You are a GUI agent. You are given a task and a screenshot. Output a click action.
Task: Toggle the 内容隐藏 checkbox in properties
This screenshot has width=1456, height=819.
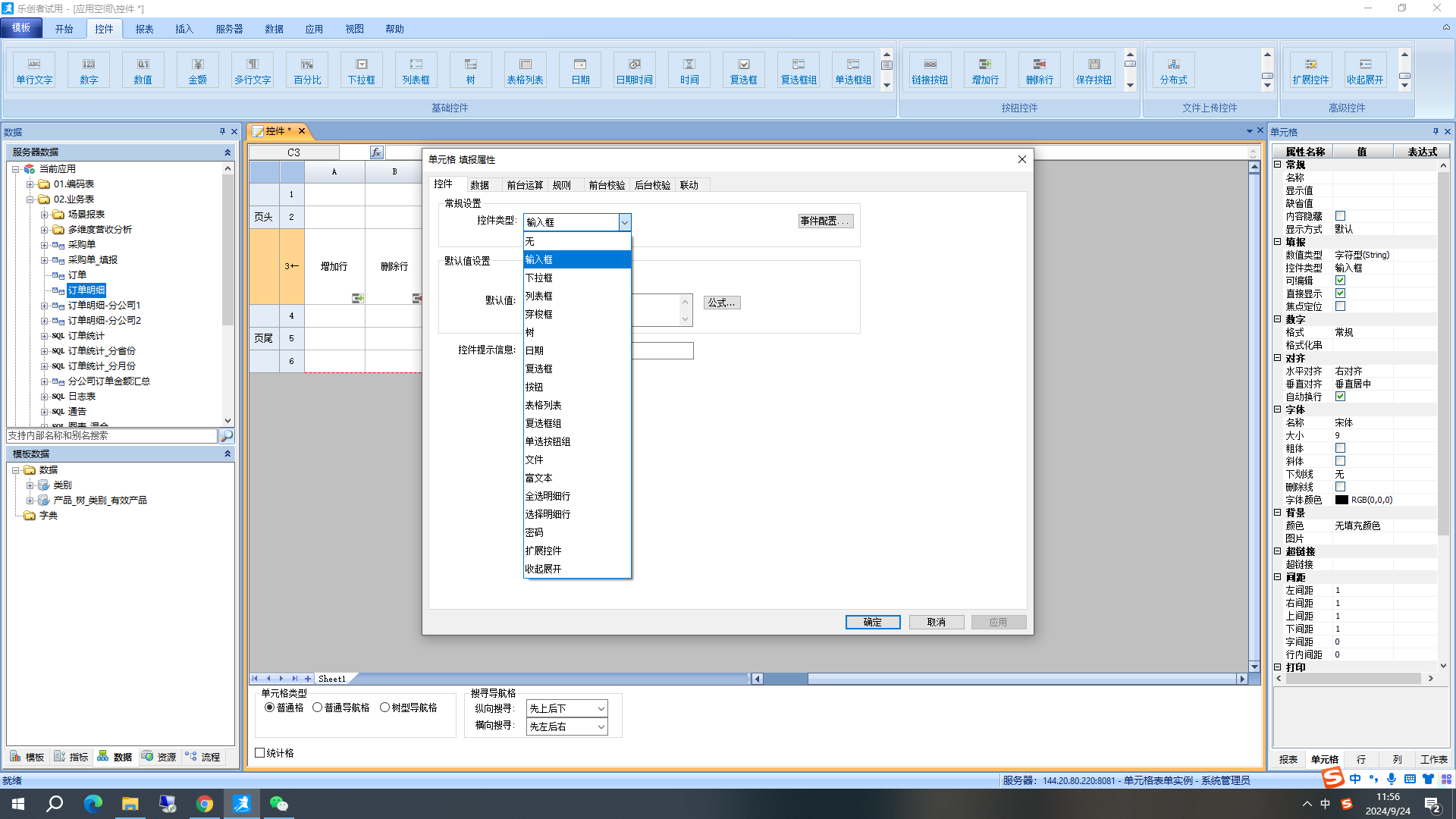(1340, 216)
